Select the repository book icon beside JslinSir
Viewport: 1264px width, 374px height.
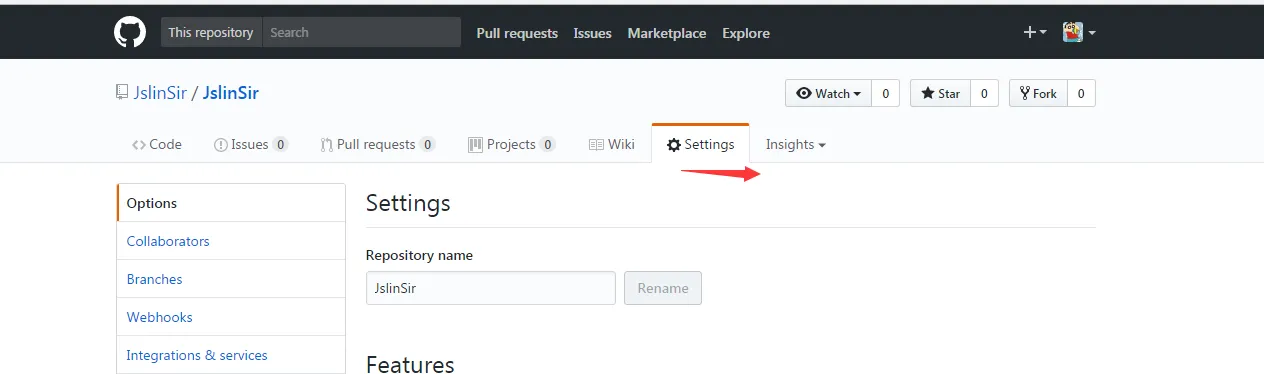tap(122, 93)
